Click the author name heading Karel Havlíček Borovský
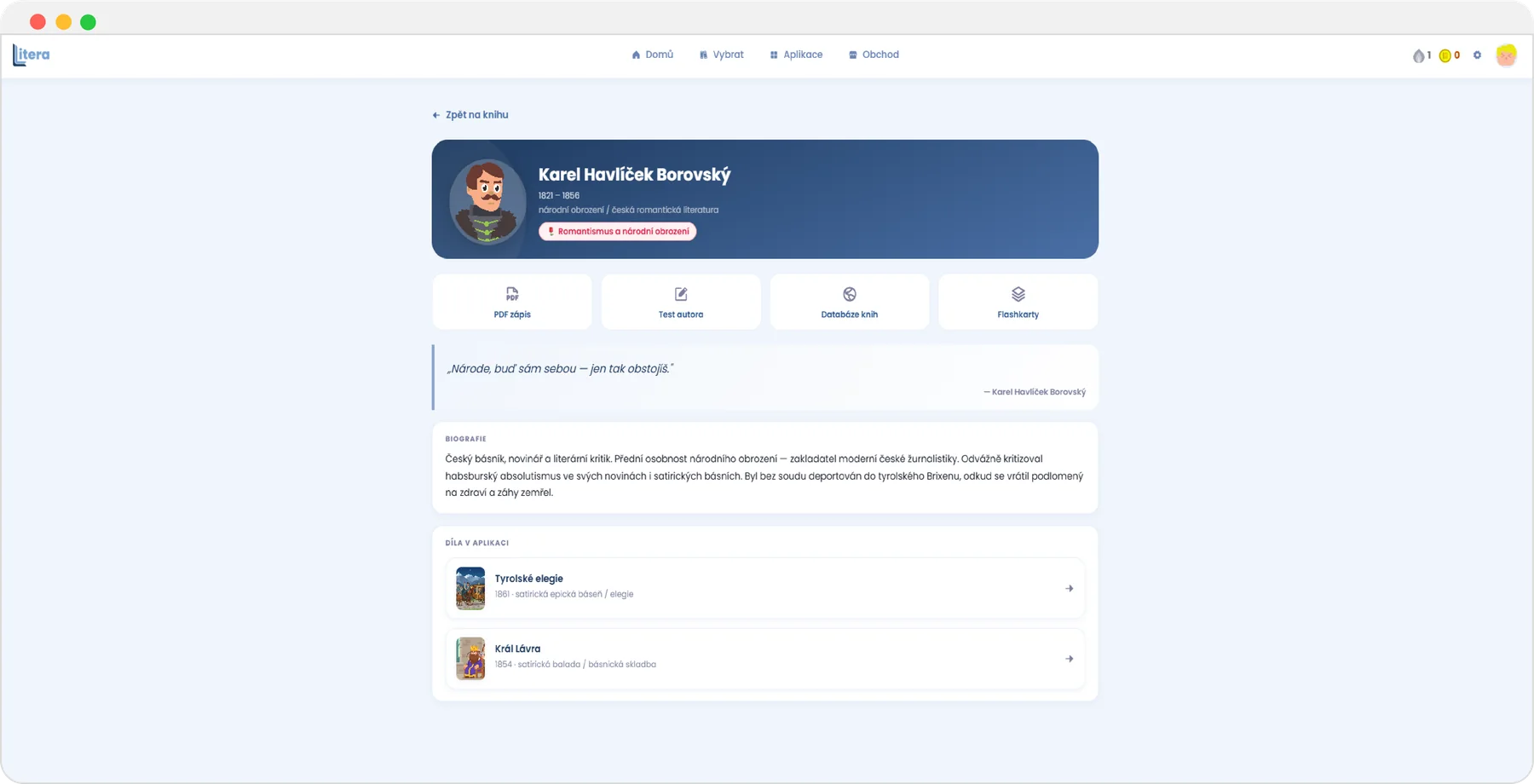1534x784 pixels. [635, 175]
